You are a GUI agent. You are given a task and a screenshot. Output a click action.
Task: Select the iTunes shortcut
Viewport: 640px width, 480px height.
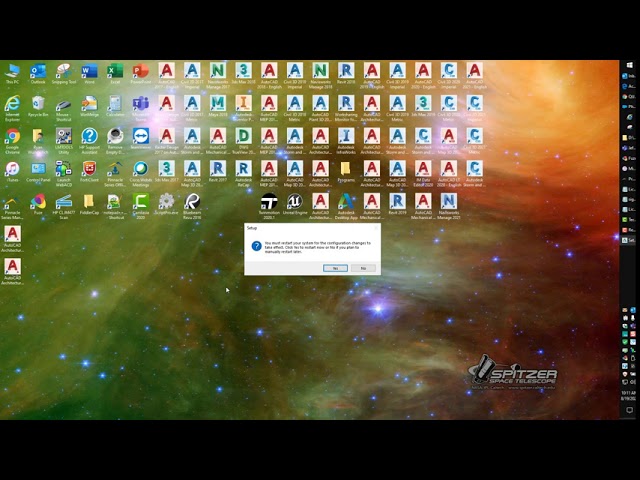point(12,172)
